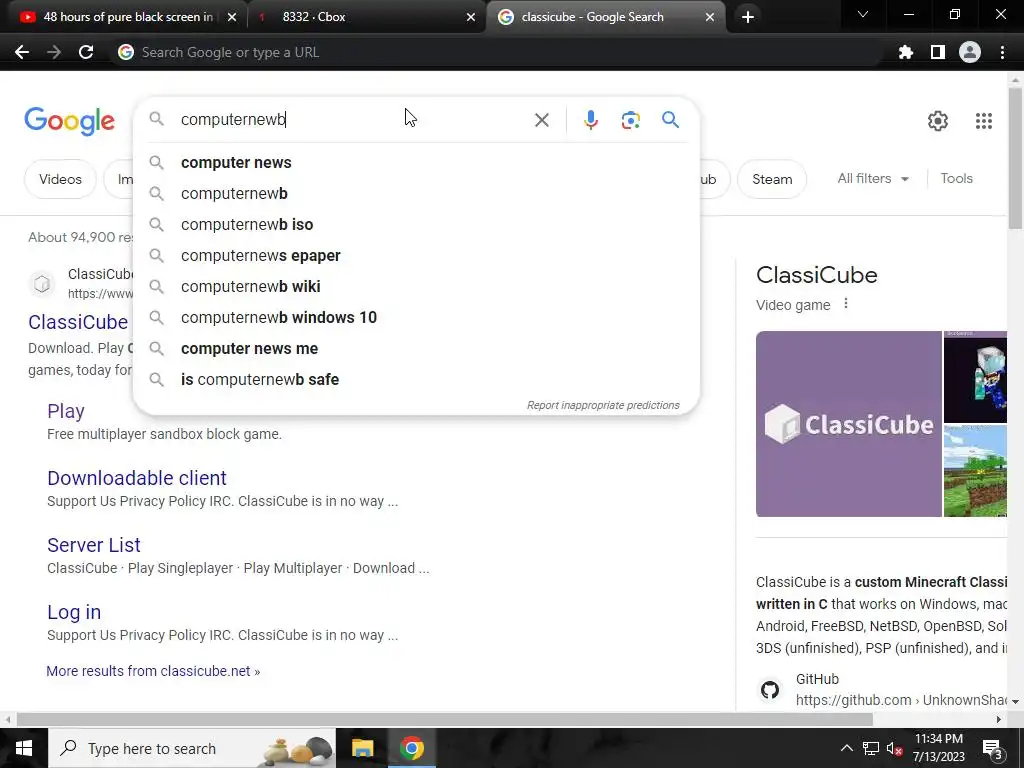Show hidden system tray icons
Viewport: 1024px width, 768px height.
pyautogui.click(x=846, y=748)
